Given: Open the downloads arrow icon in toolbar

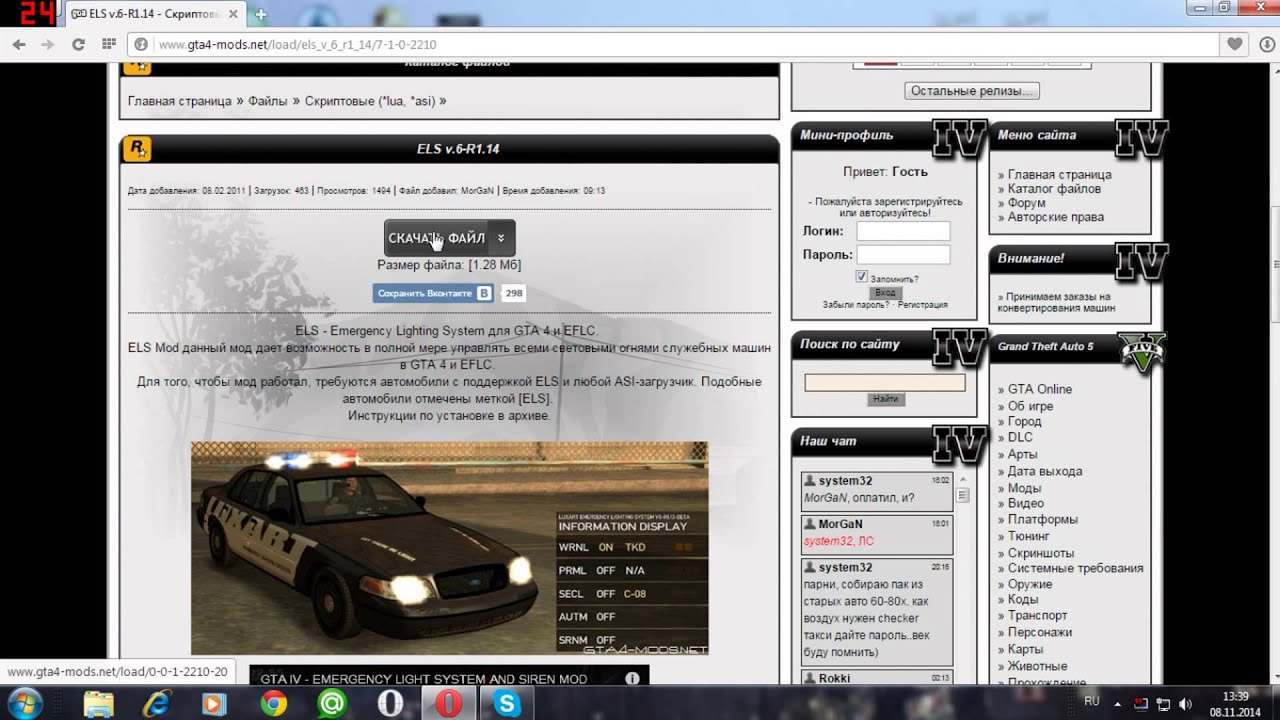Looking at the screenshot, I should pyautogui.click(x=1265, y=44).
